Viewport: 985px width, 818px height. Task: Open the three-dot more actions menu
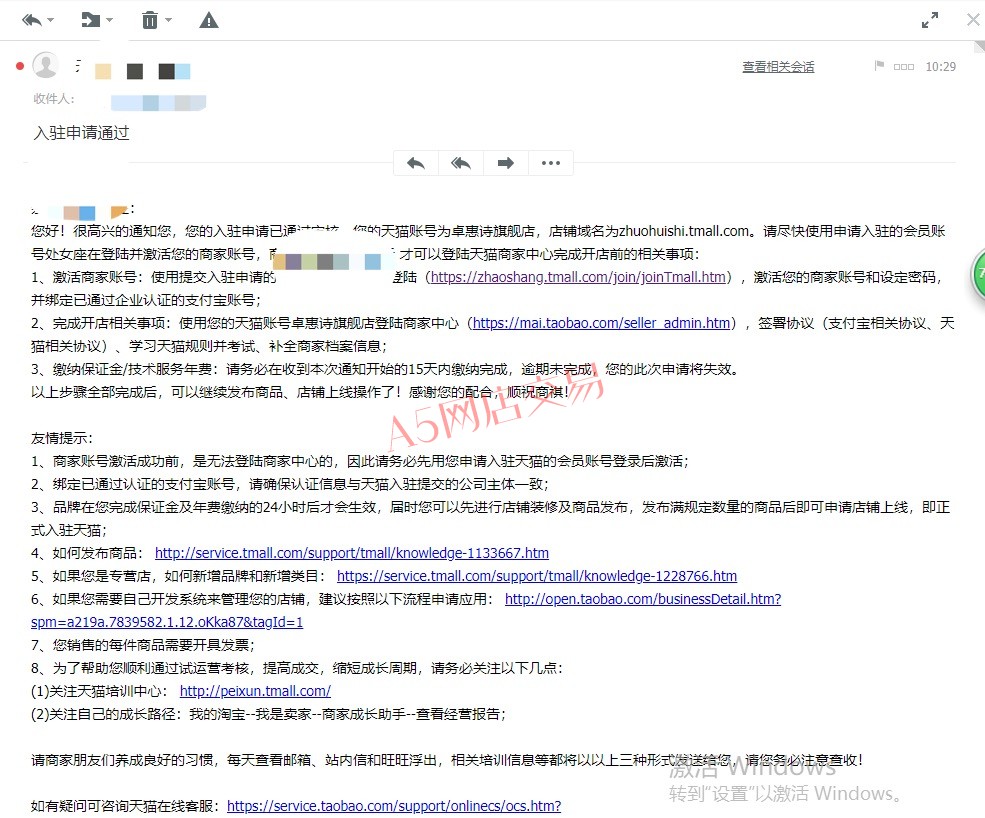coord(551,163)
